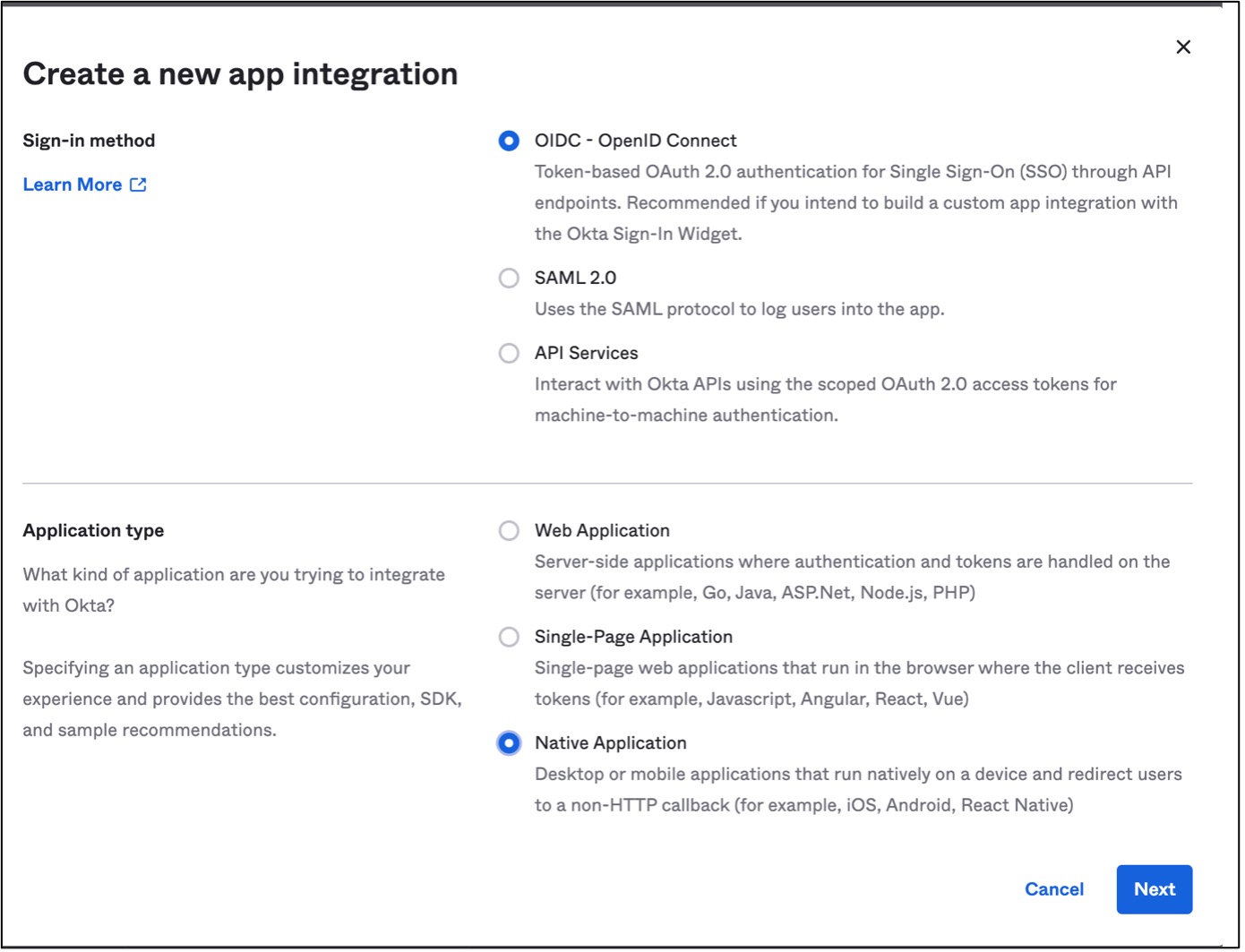This screenshot has height=952, width=1245.
Task: Select the OIDC - OpenID Connect radio button
Action: click(509, 141)
